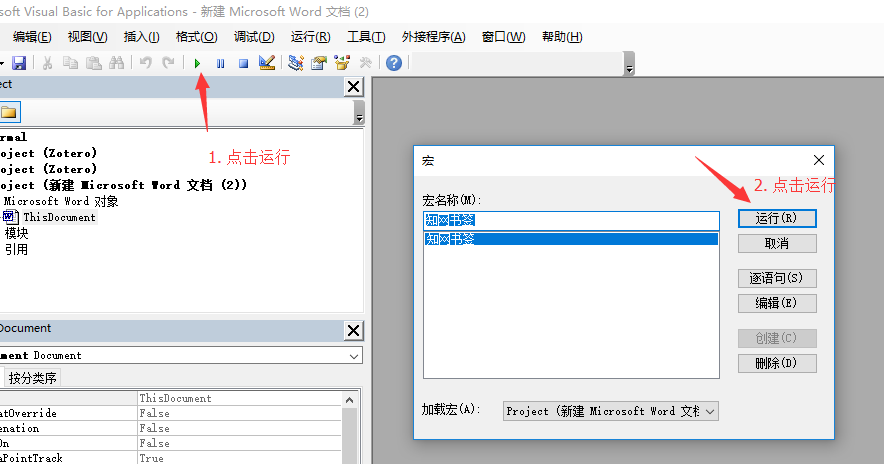Click the ThisDocument name property value
The width and height of the screenshot is (884, 464).
(240, 398)
